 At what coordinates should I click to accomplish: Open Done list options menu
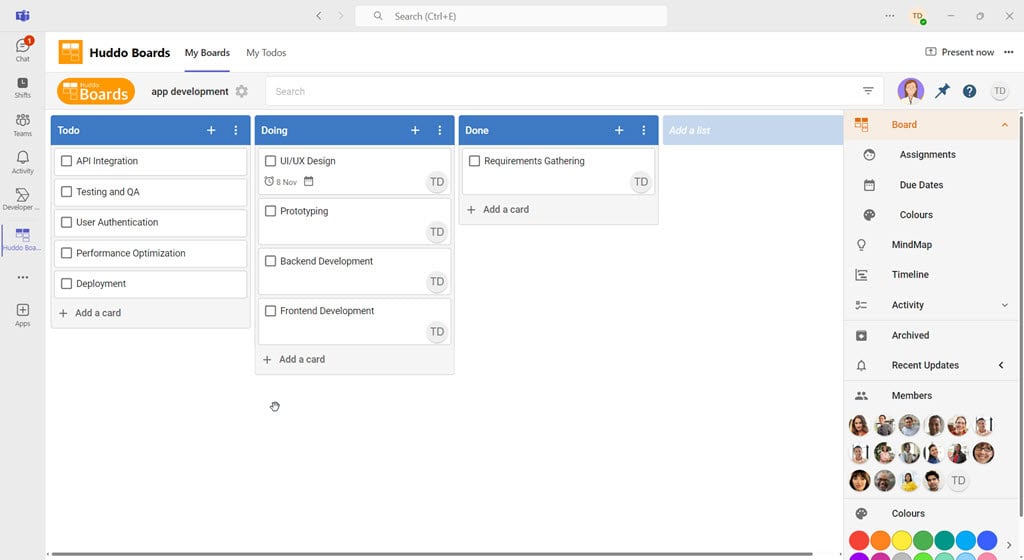point(644,131)
